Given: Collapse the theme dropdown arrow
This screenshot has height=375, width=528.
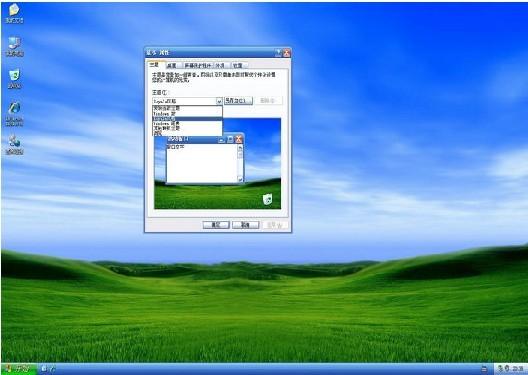Looking at the screenshot, I should coord(219,101).
